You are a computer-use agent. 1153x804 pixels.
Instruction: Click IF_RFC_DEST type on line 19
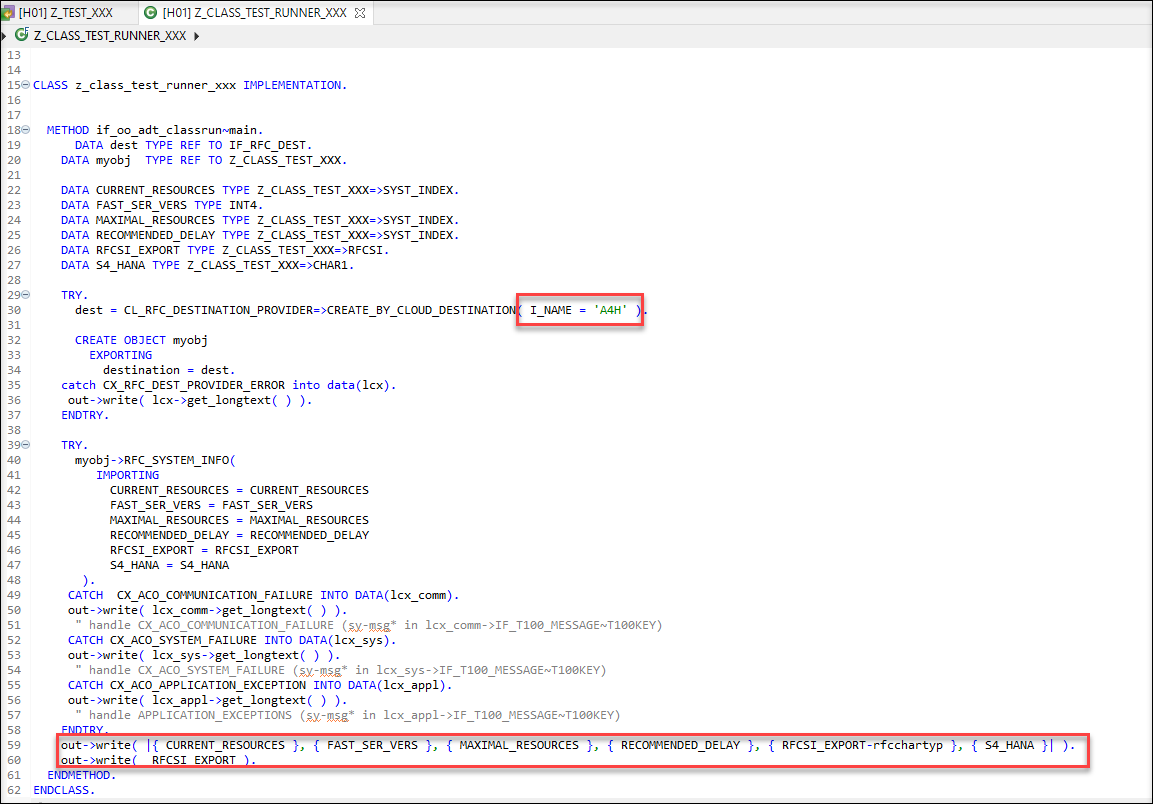point(267,145)
